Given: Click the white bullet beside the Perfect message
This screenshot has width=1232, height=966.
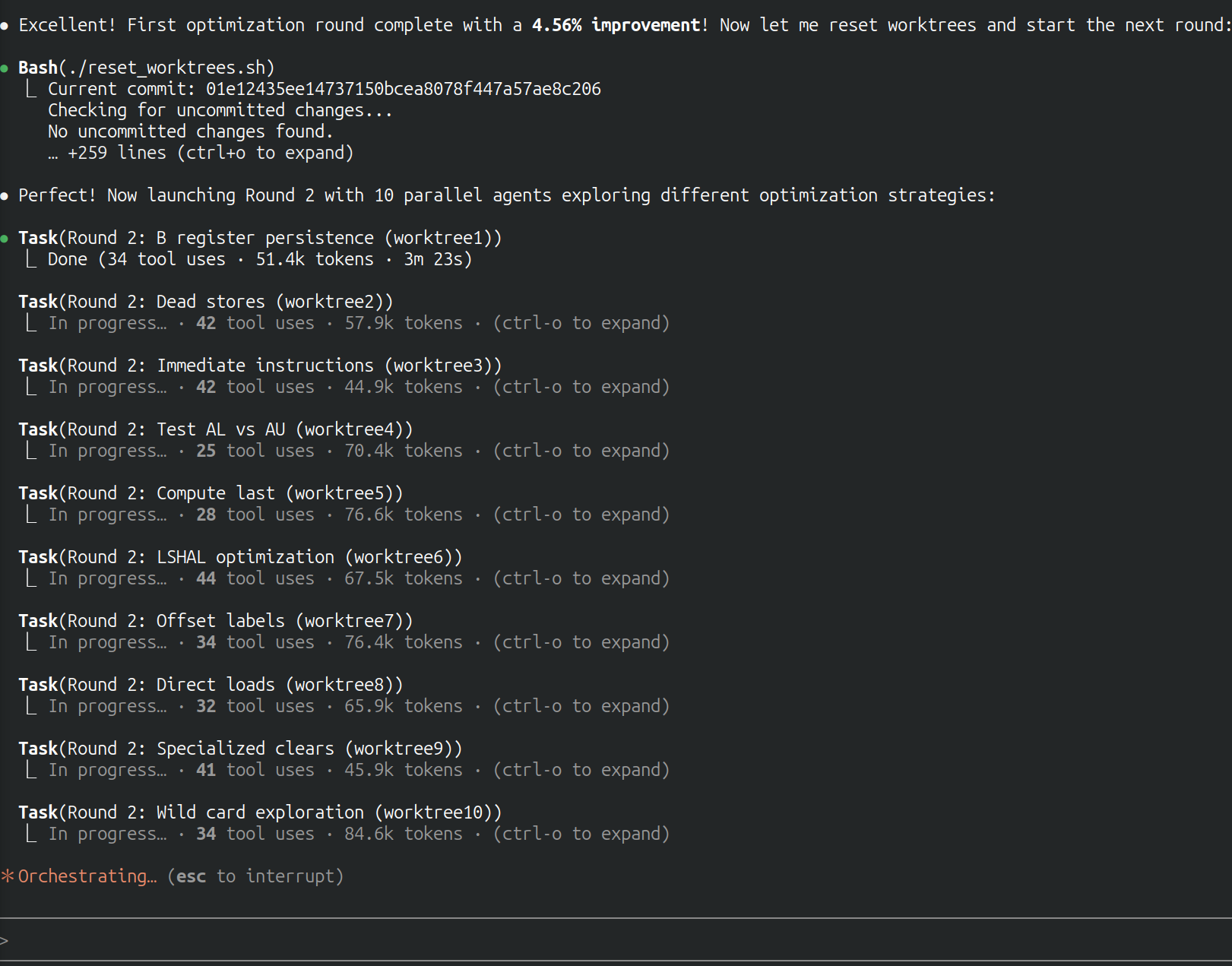Looking at the screenshot, I should [5, 196].
